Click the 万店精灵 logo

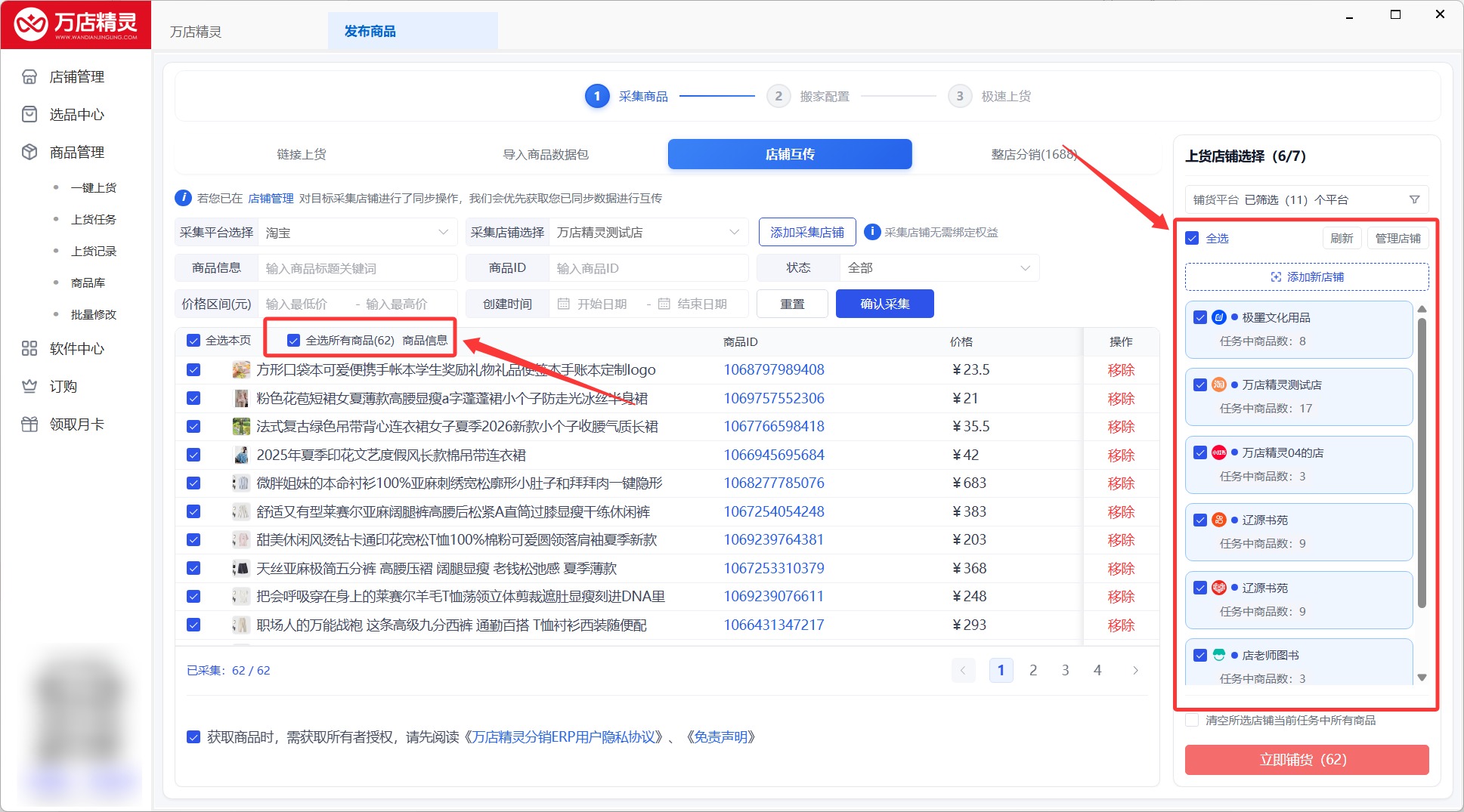click(76, 25)
